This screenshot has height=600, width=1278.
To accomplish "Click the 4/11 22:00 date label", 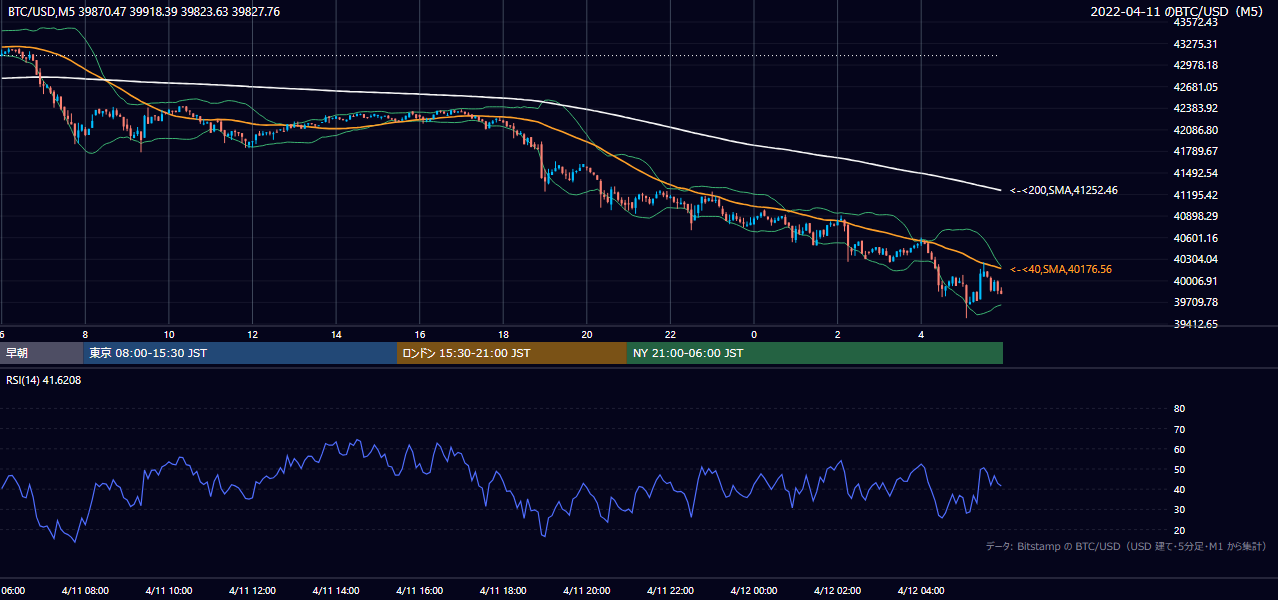I will pyautogui.click(x=670, y=591).
